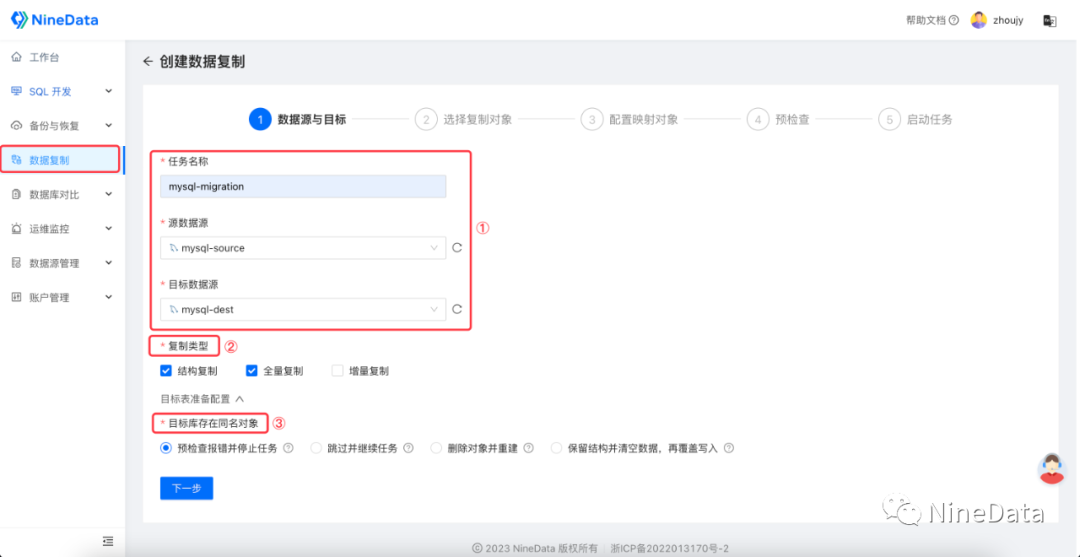Screen dimensions: 1080x557
Task: Click step 4 circle 预检查
Action: pyautogui.click(x=758, y=119)
